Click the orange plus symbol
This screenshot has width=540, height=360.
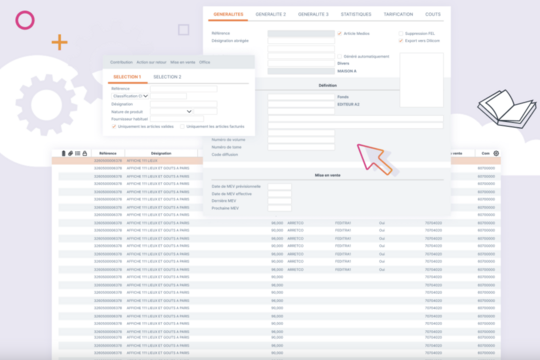point(60,42)
